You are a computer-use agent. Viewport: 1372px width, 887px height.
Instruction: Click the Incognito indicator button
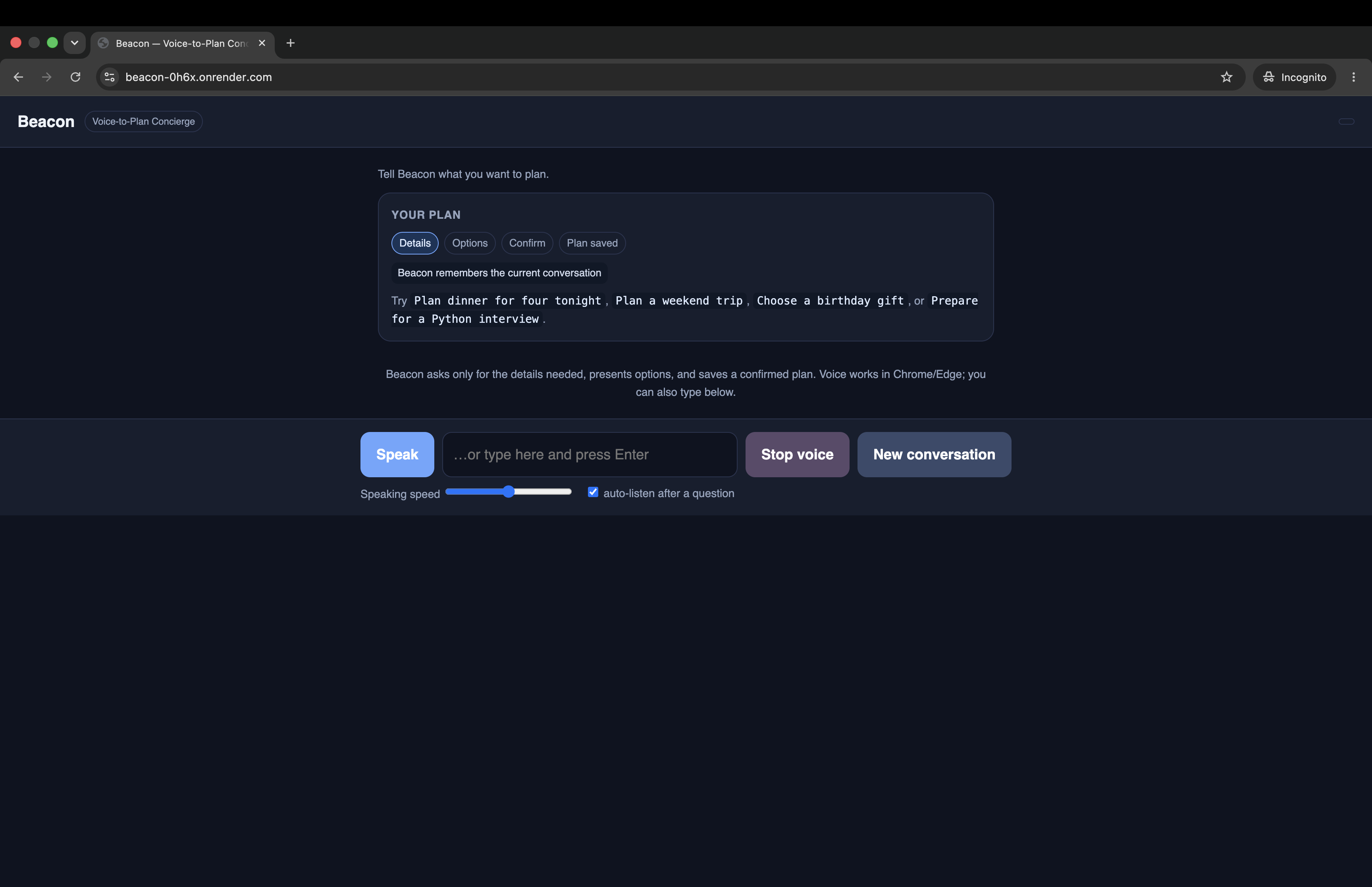[1294, 77]
